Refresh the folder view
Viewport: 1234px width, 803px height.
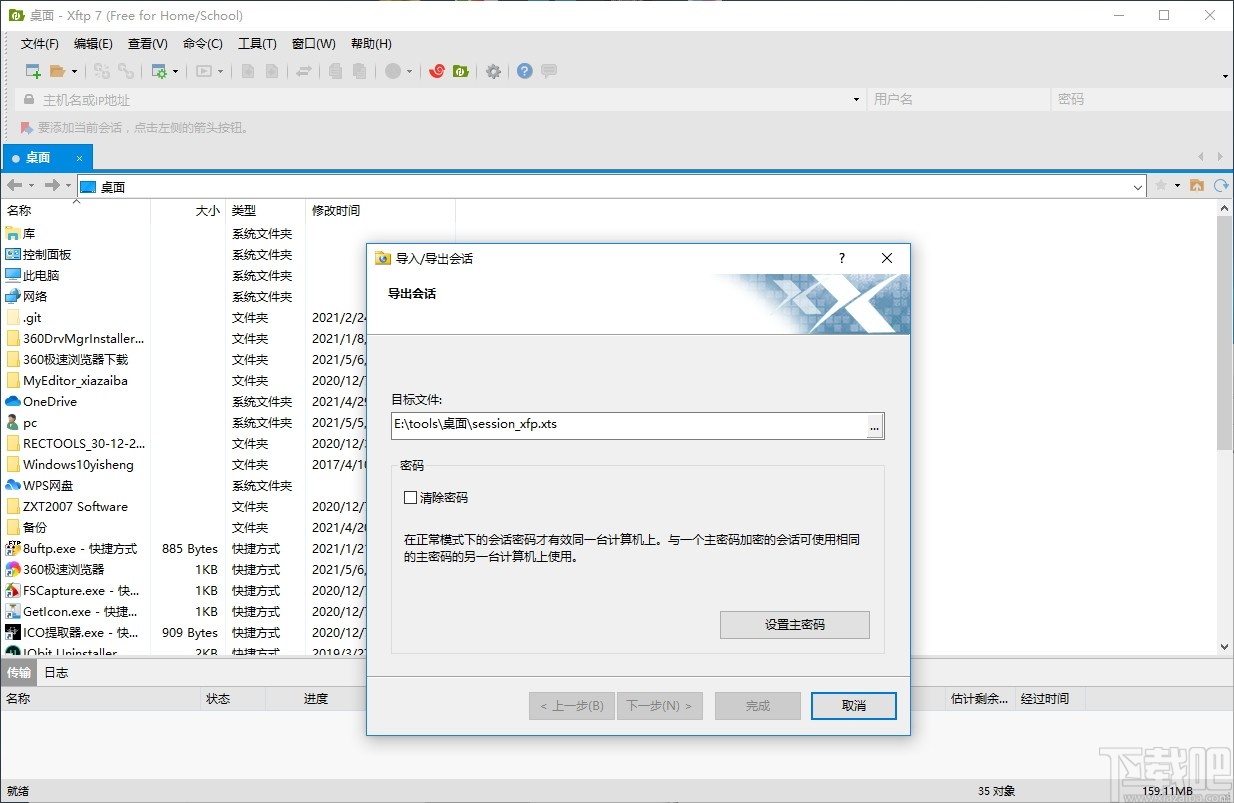click(x=1221, y=186)
